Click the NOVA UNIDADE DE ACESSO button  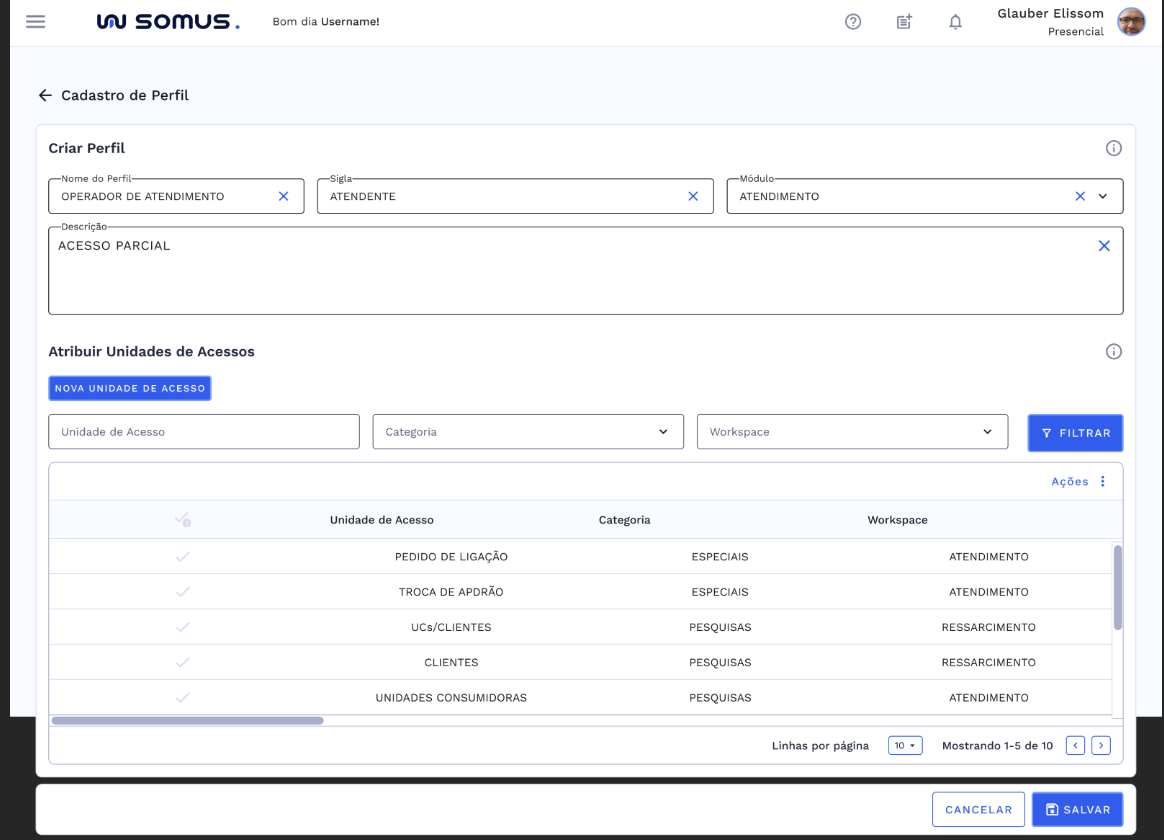[x=130, y=388]
